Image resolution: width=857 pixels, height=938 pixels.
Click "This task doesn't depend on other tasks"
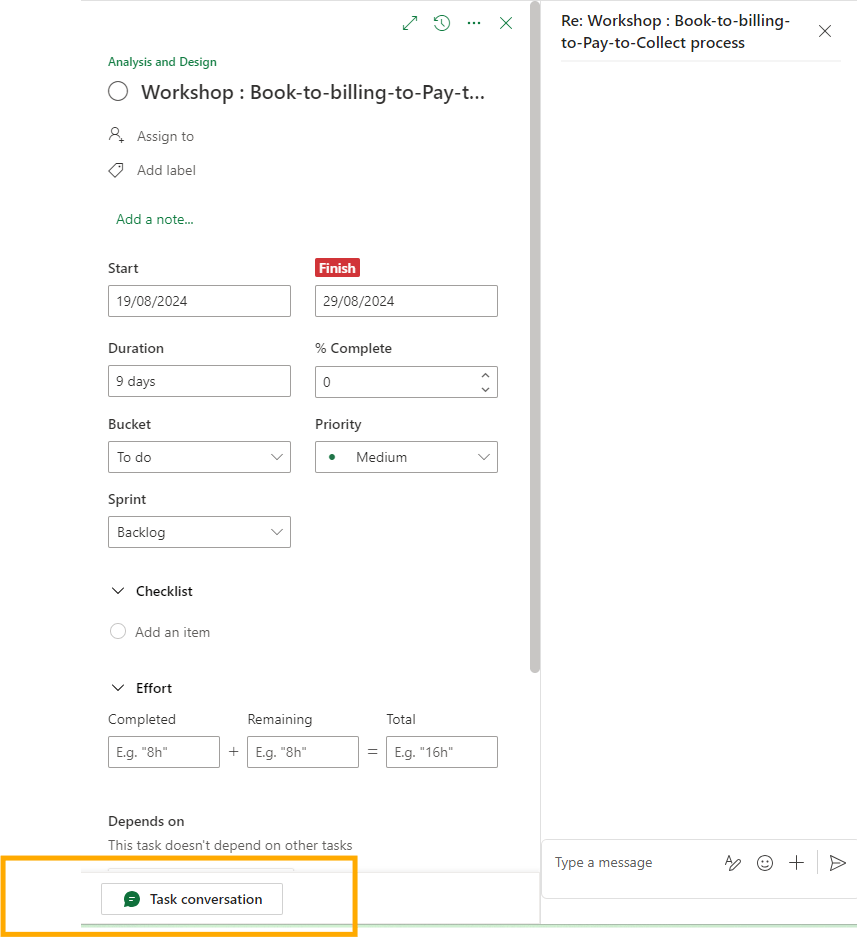pyautogui.click(x=230, y=845)
